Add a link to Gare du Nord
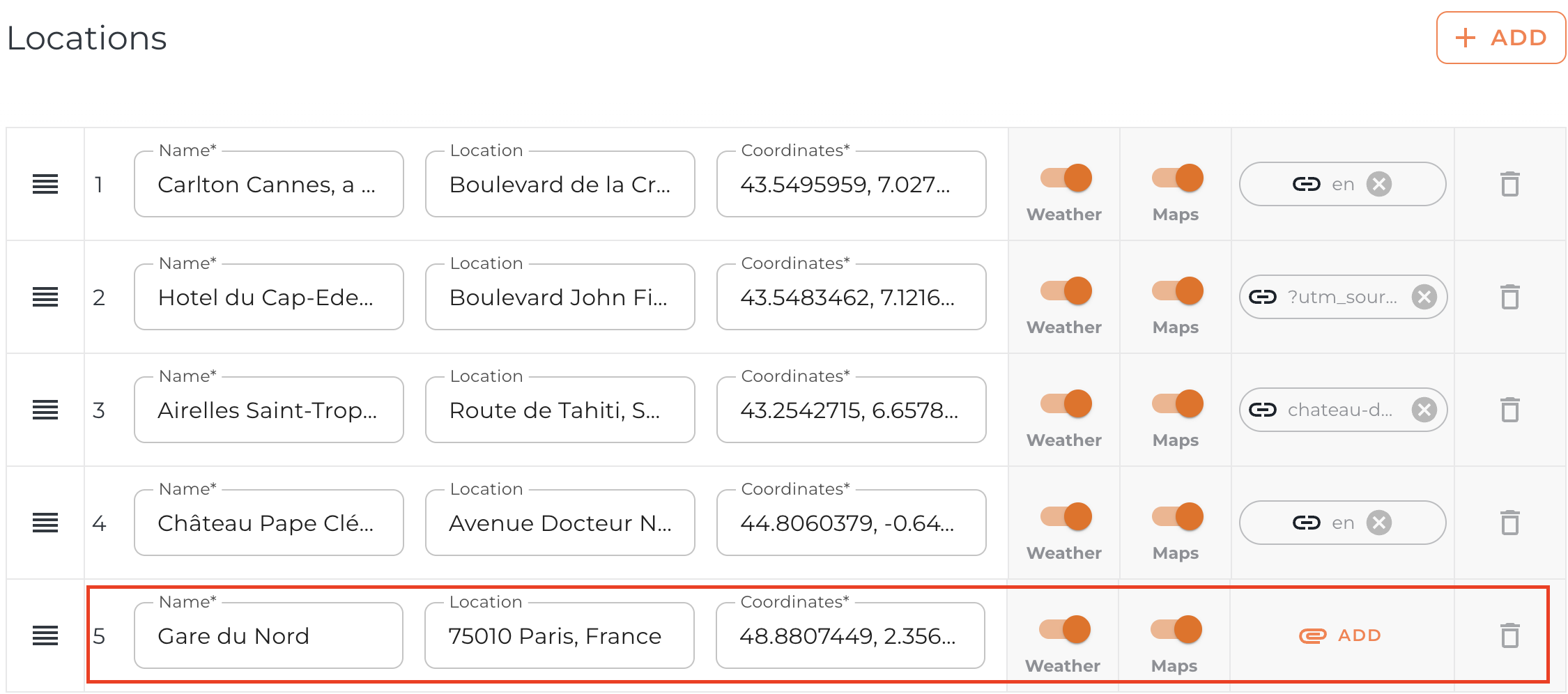 click(1341, 635)
